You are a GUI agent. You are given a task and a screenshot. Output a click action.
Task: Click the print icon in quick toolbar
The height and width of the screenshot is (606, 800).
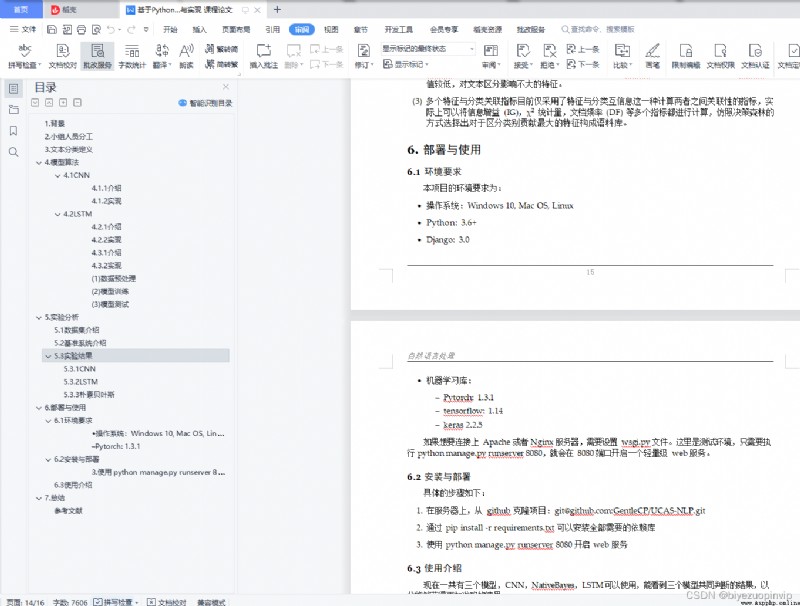81,30
